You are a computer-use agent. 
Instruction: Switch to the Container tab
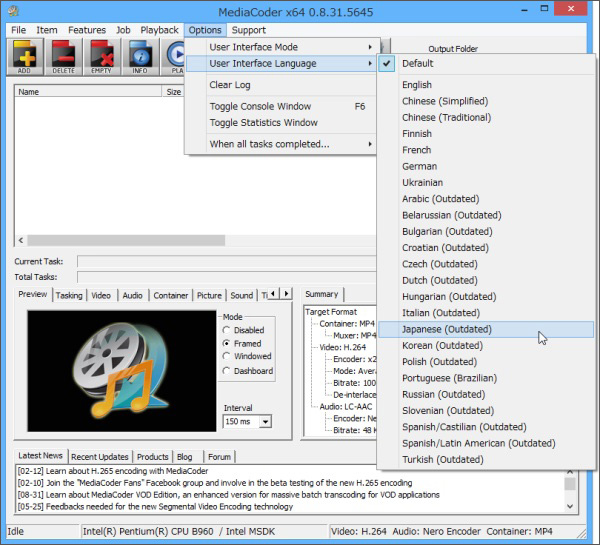click(x=171, y=295)
